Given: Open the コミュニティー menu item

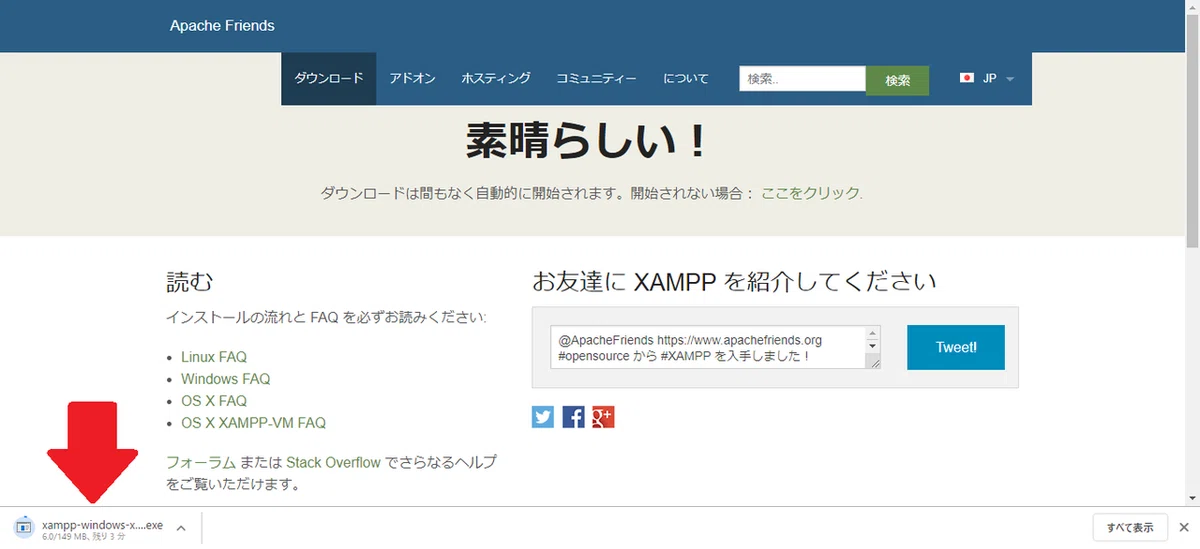Looking at the screenshot, I should [x=596, y=79].
